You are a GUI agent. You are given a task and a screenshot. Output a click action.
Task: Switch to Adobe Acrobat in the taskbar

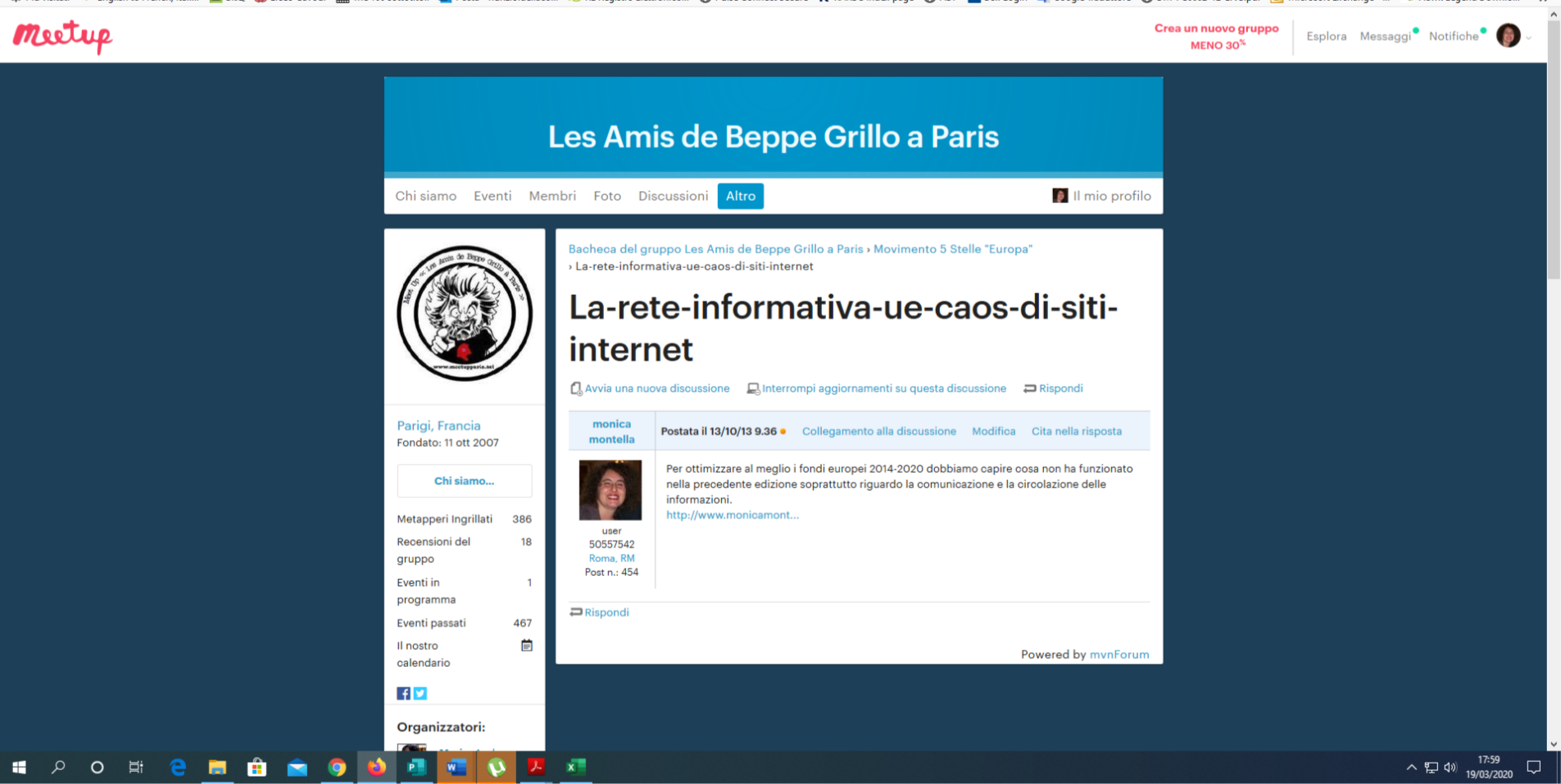(536, 767)
